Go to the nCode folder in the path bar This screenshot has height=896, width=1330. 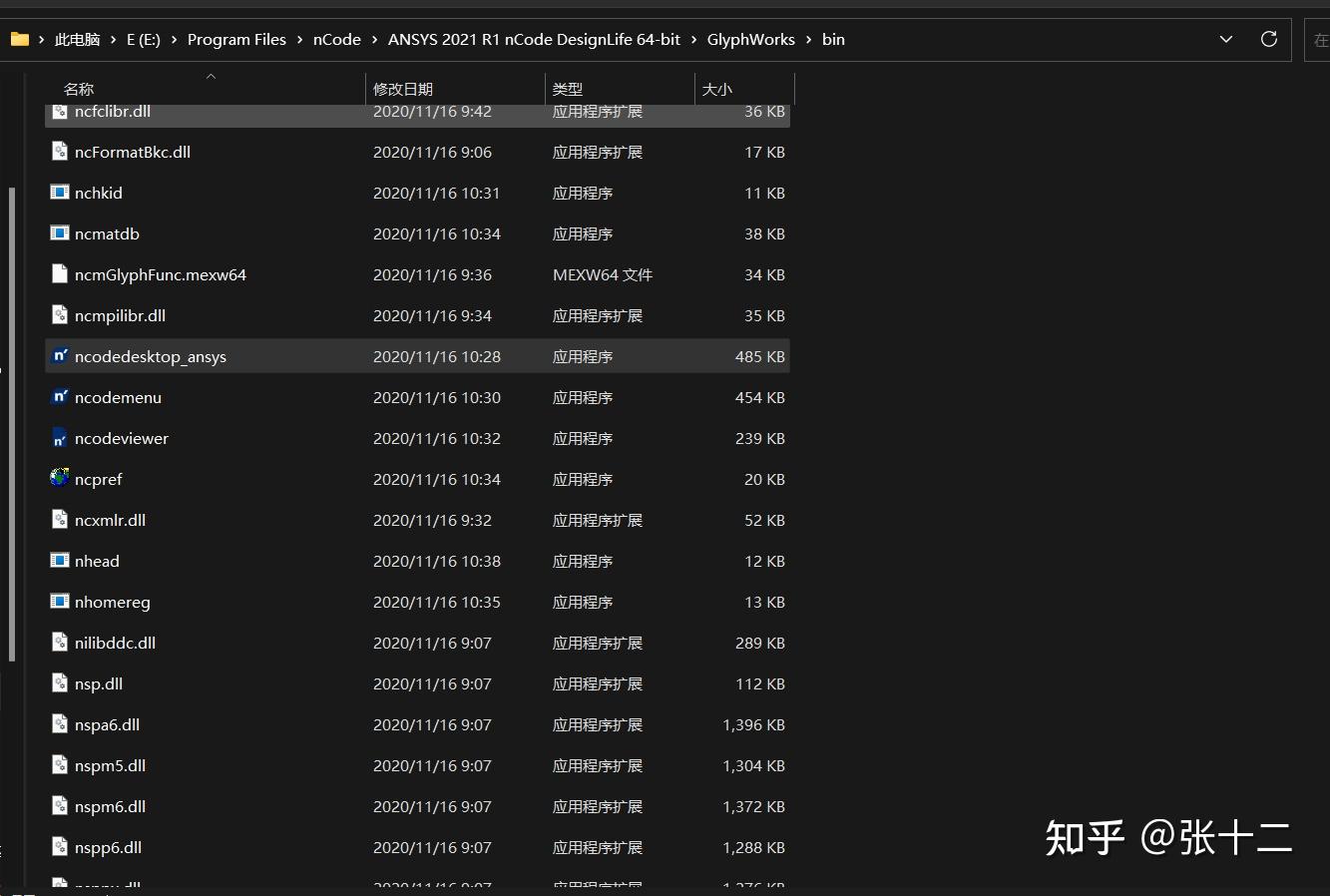pyautogui.click(x=336, y=39)
